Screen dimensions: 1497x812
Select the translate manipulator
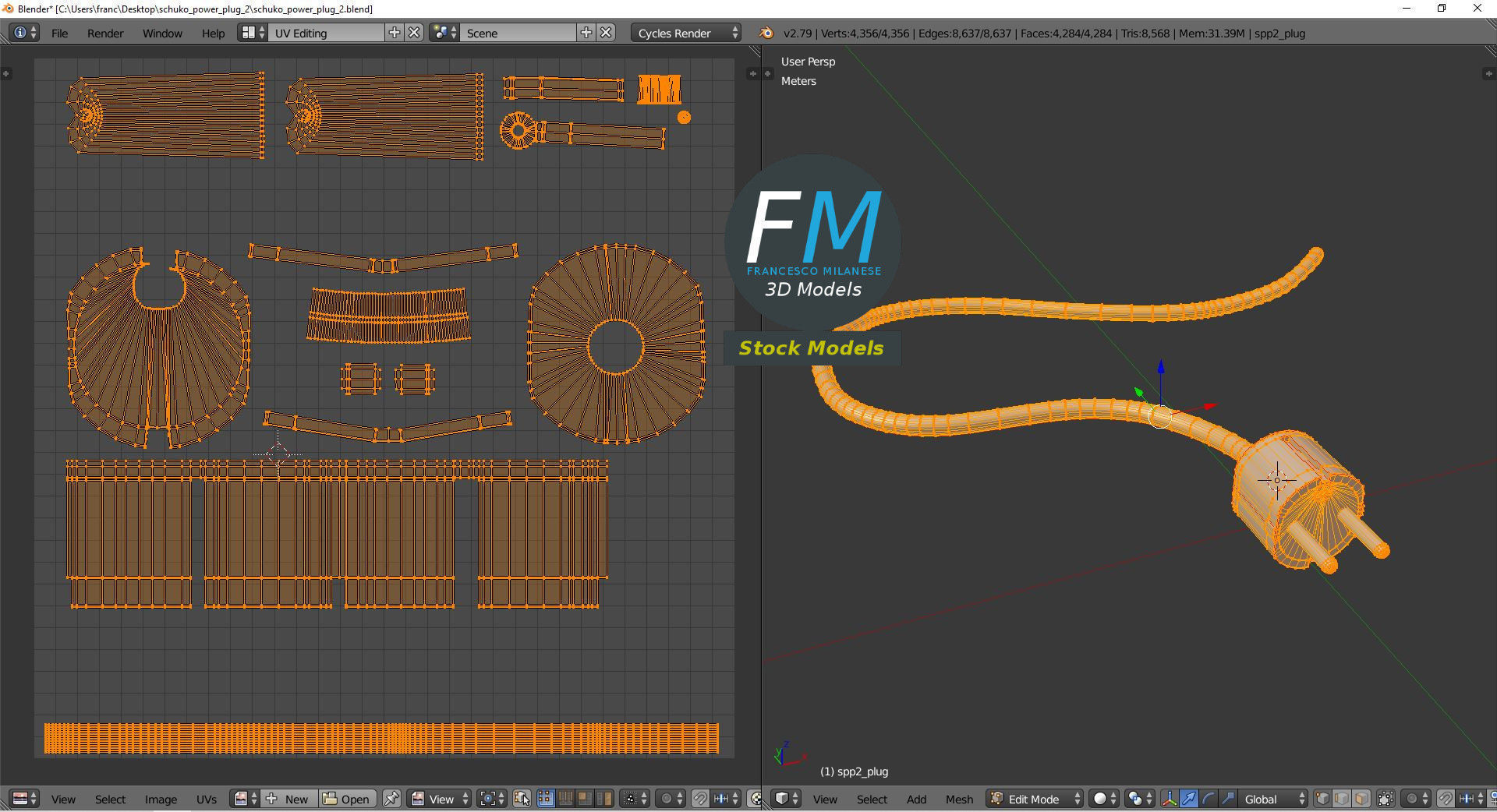1189,799
